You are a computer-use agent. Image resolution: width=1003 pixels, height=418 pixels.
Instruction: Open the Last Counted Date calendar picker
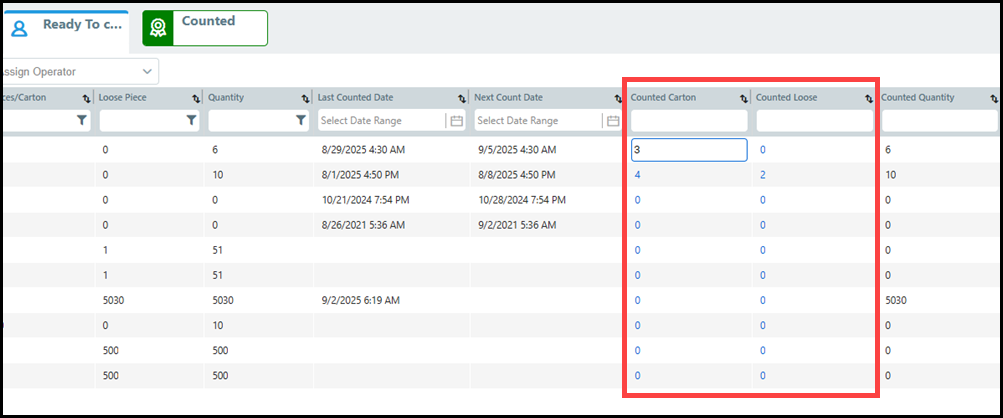456,121
